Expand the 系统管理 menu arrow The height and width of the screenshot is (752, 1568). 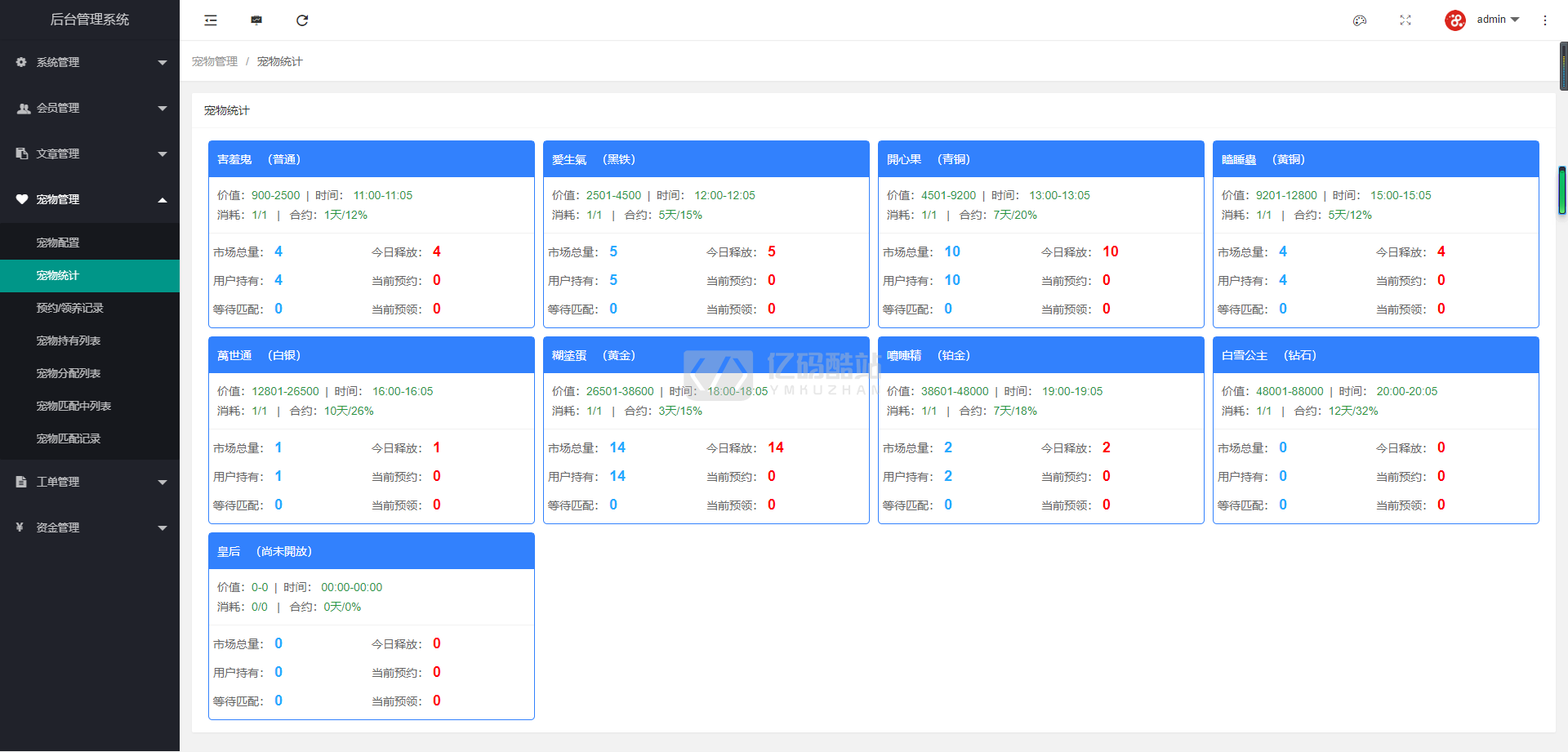click(x=163, y=63)
